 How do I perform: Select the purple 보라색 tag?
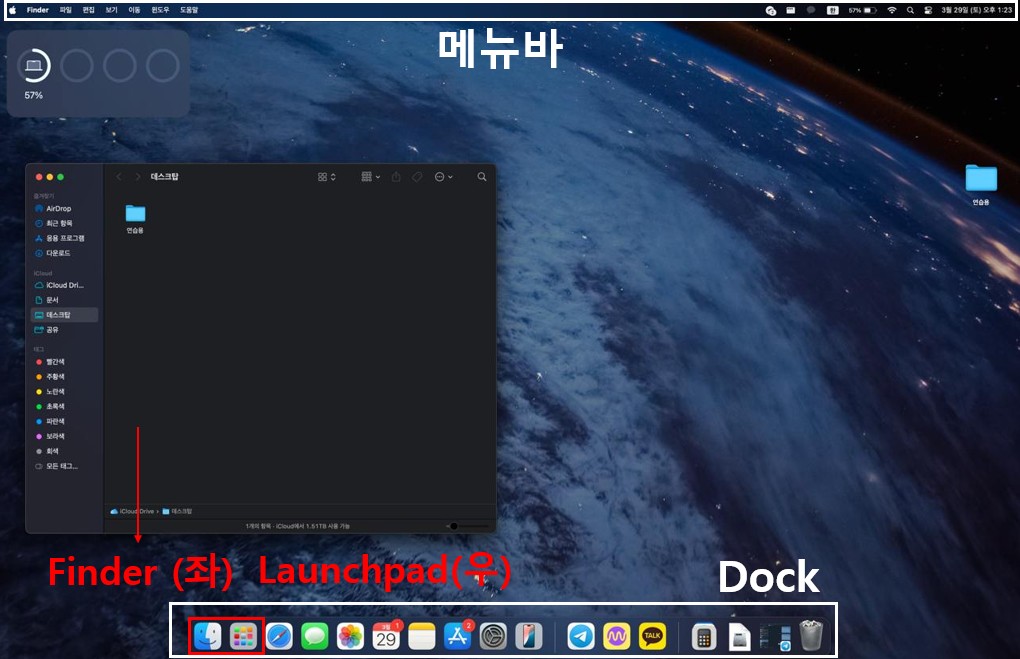[x=64, y=436]
